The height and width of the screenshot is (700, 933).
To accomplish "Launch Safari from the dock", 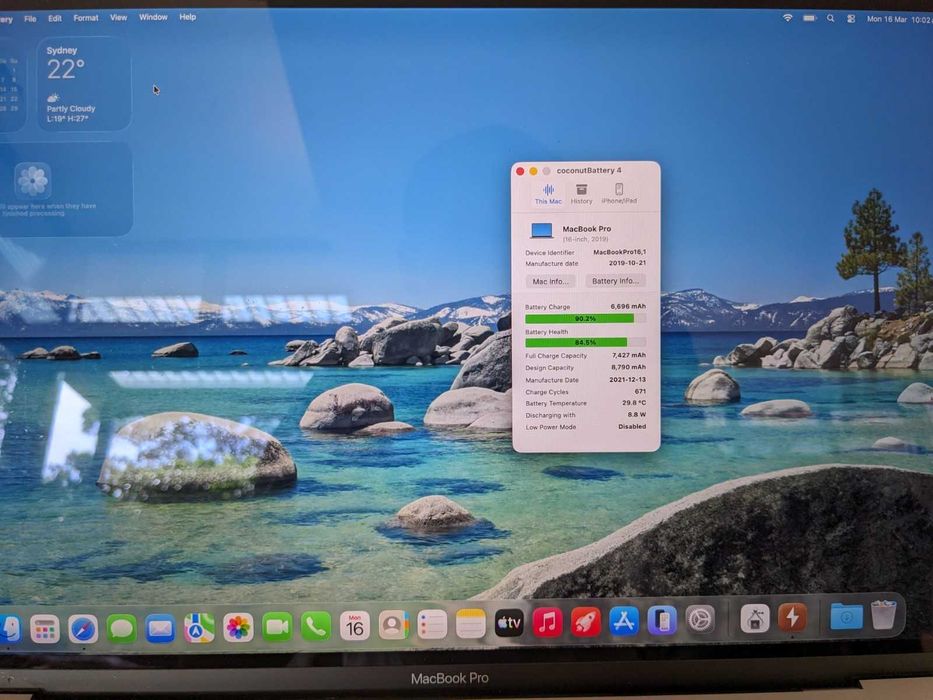I will pyautogui.click(x=83, y=629).
